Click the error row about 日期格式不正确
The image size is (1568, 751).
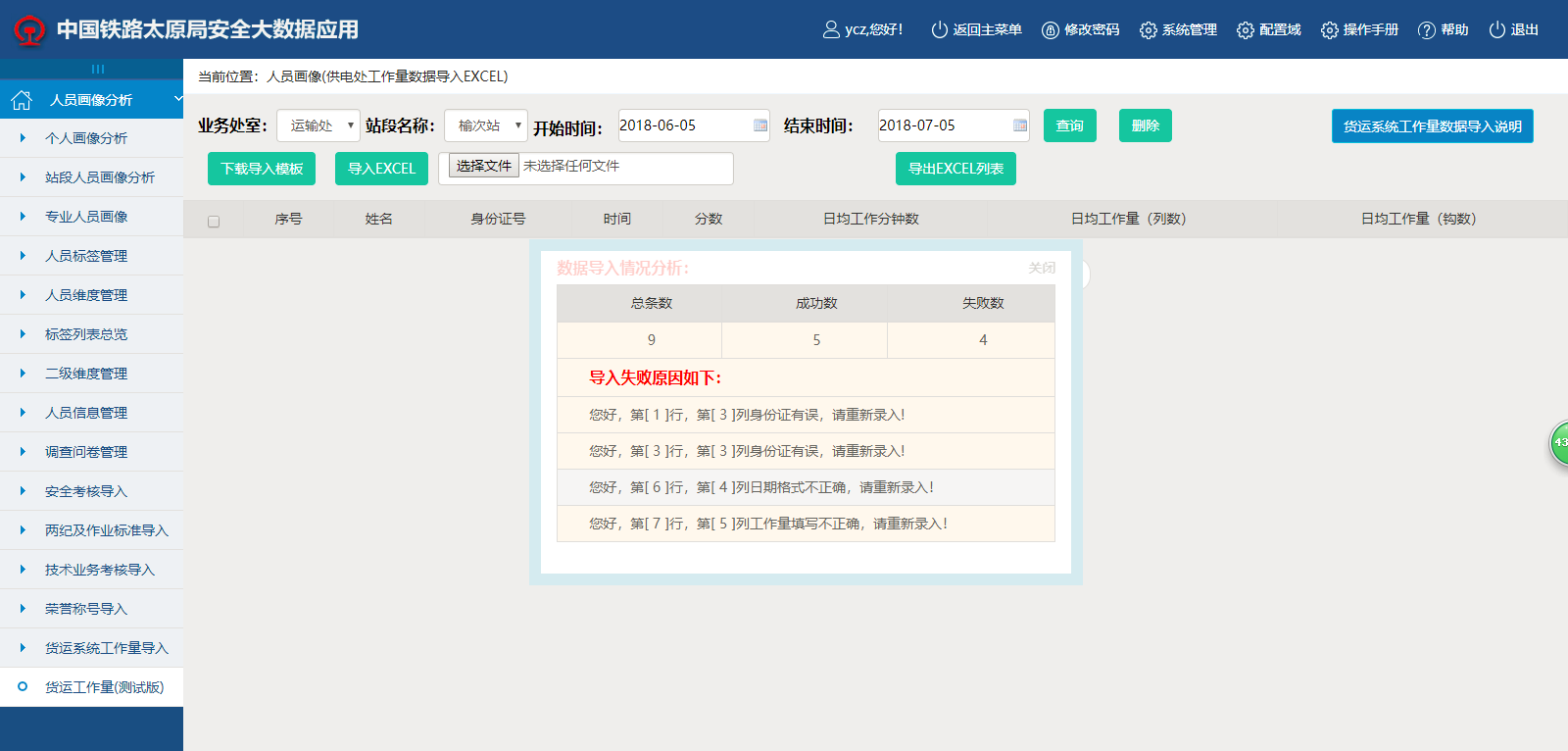806,487
